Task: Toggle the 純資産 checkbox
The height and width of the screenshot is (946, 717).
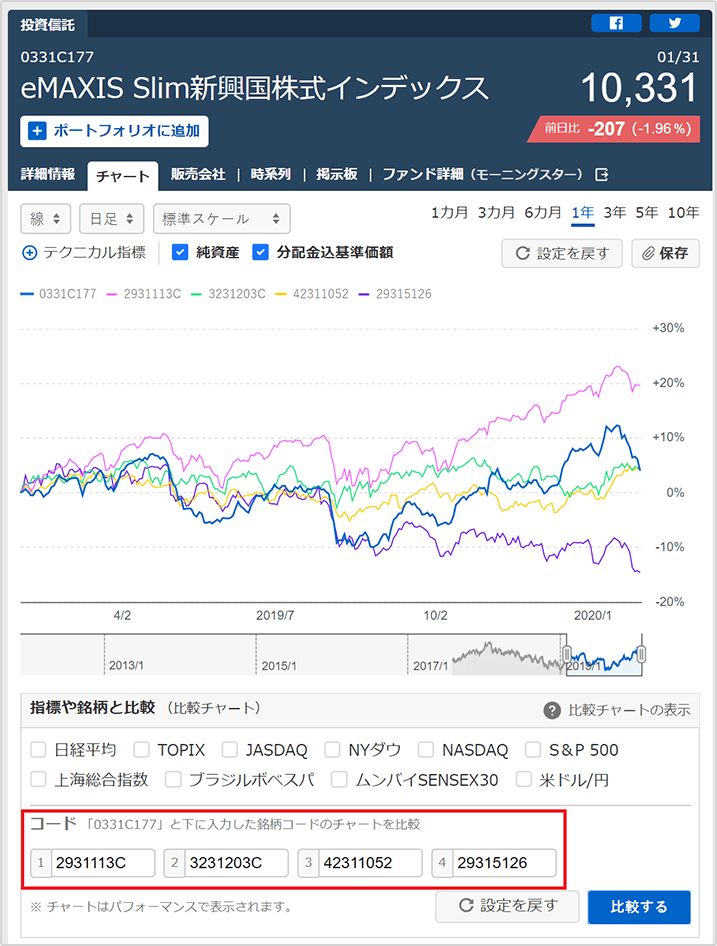Action: pos(180,252)
